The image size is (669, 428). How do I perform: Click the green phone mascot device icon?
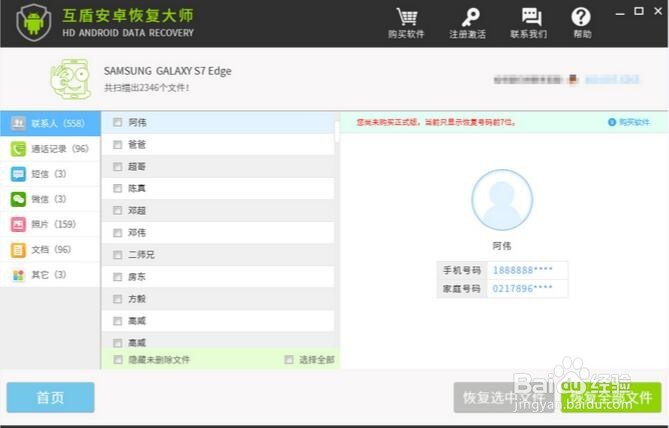(x=71, y=79)
